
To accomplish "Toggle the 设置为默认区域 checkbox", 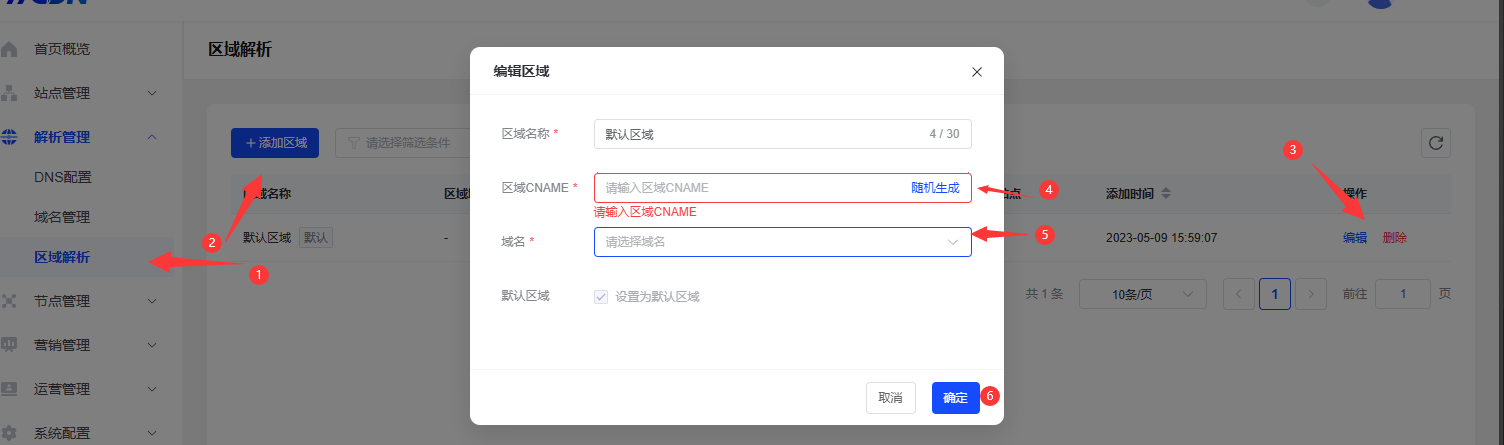I will pyautogui.click(x=601, y=297).
